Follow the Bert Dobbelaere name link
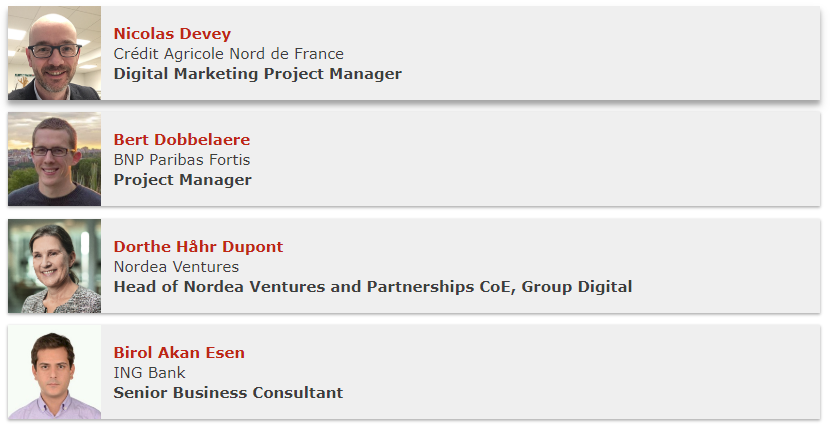 (182, 139)
